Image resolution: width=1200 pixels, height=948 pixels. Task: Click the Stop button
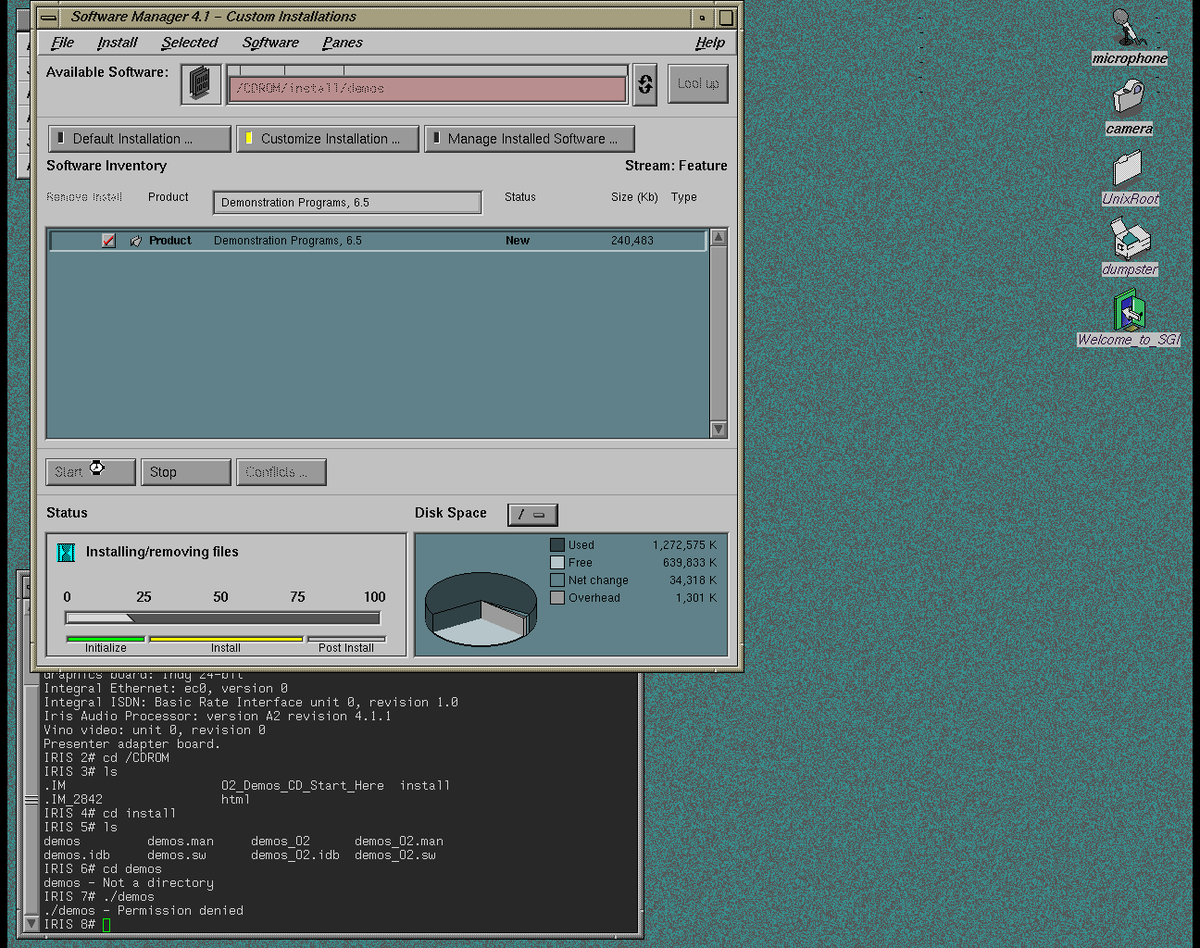(186, 472)
